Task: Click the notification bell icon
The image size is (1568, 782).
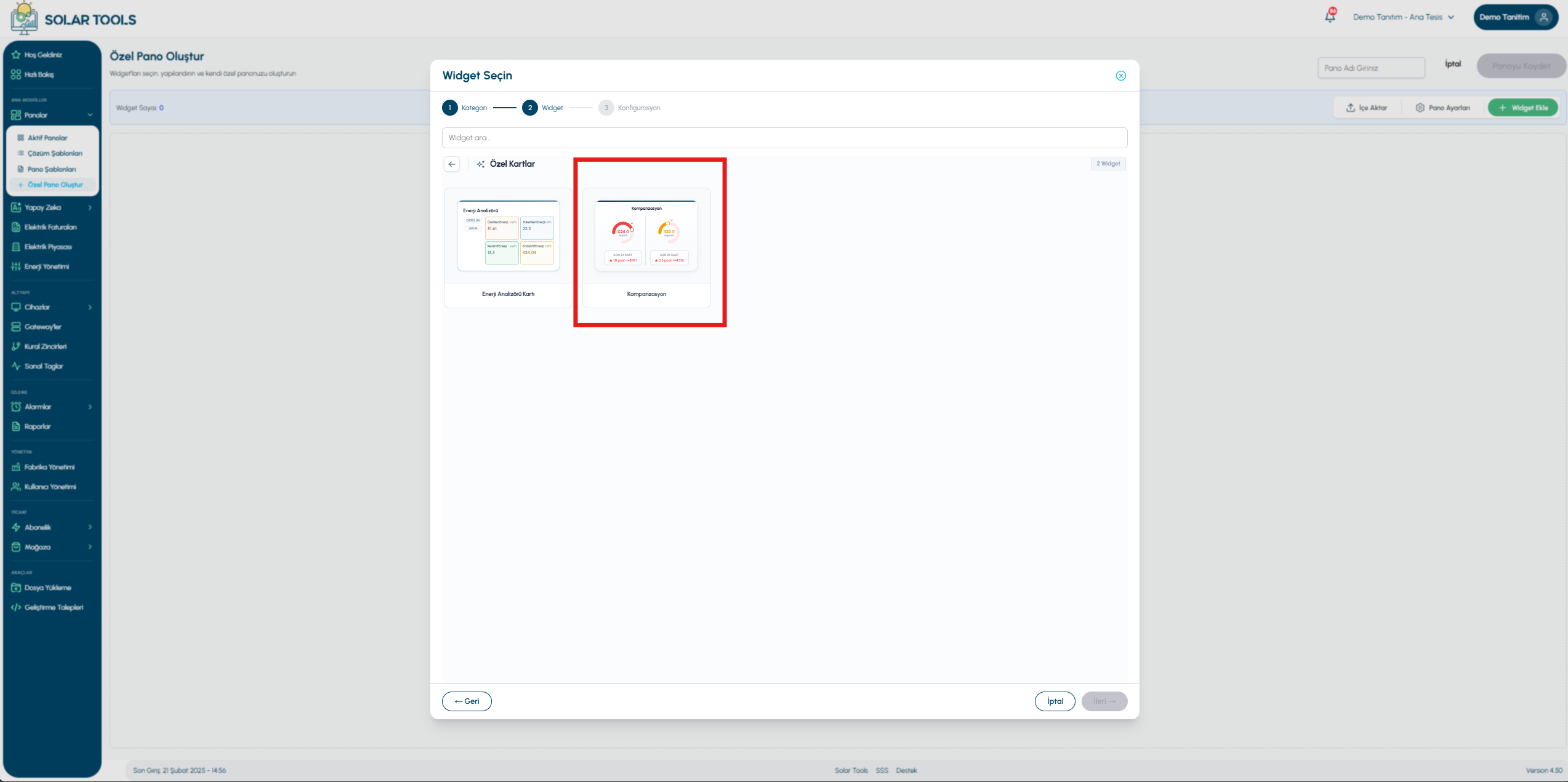Action: tap(1330, 16)
